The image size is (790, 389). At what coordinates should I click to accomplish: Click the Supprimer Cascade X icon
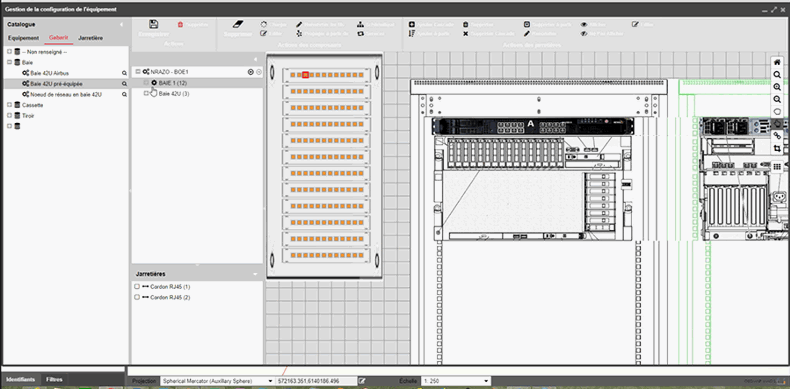point(466,34)
